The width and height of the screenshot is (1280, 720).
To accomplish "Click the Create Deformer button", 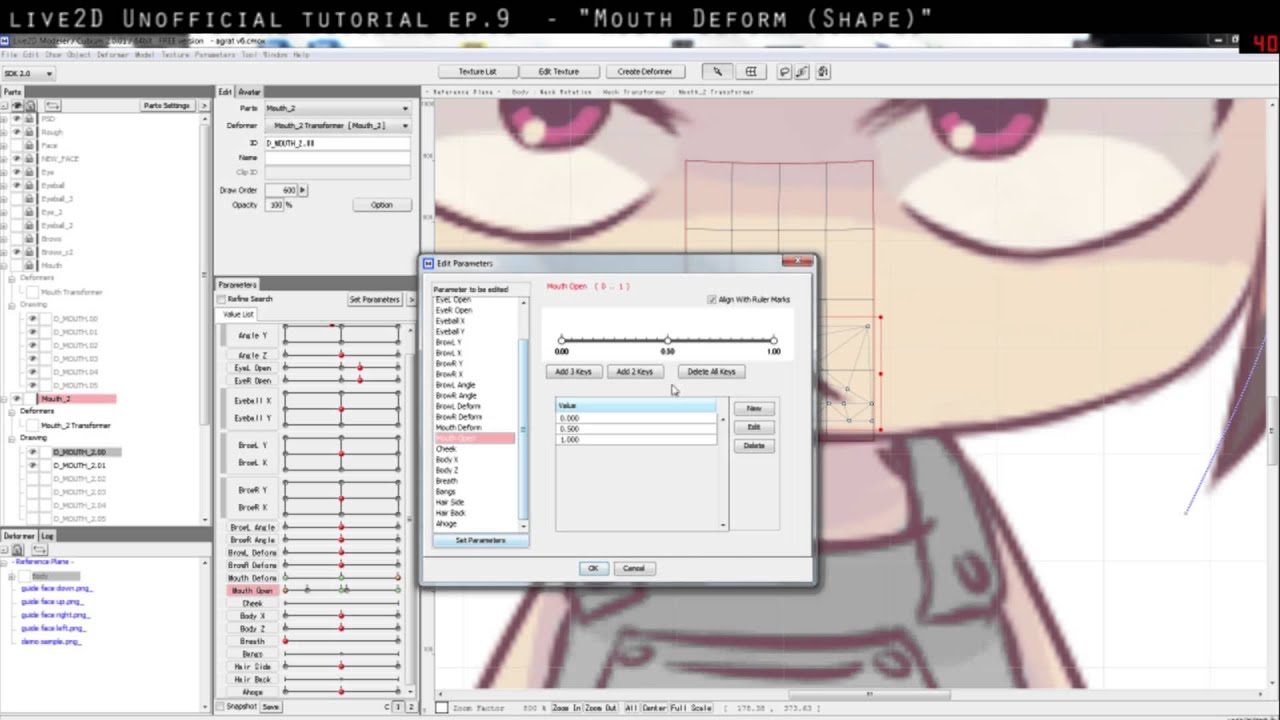I will 645,71.
